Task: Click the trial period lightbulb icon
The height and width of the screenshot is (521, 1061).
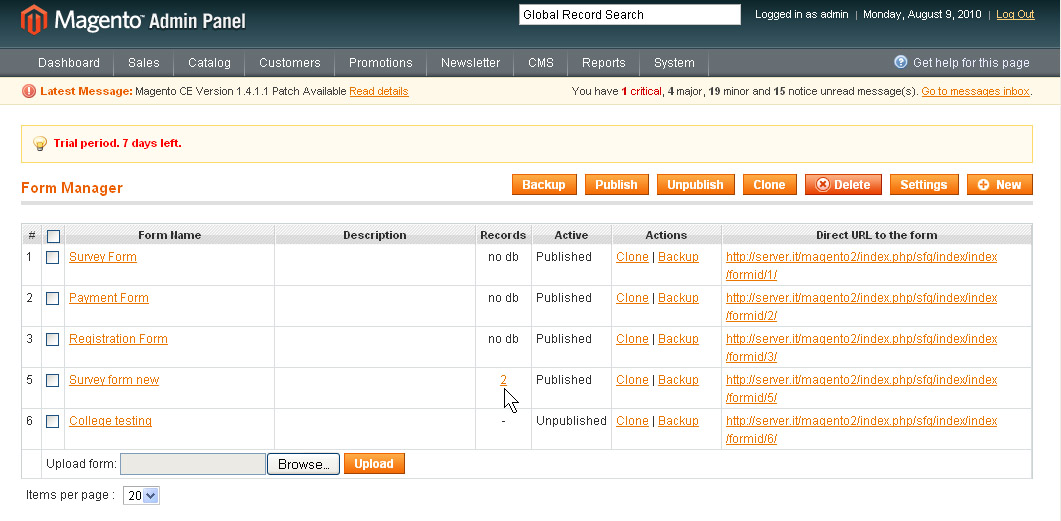Action: pos(40,143)
